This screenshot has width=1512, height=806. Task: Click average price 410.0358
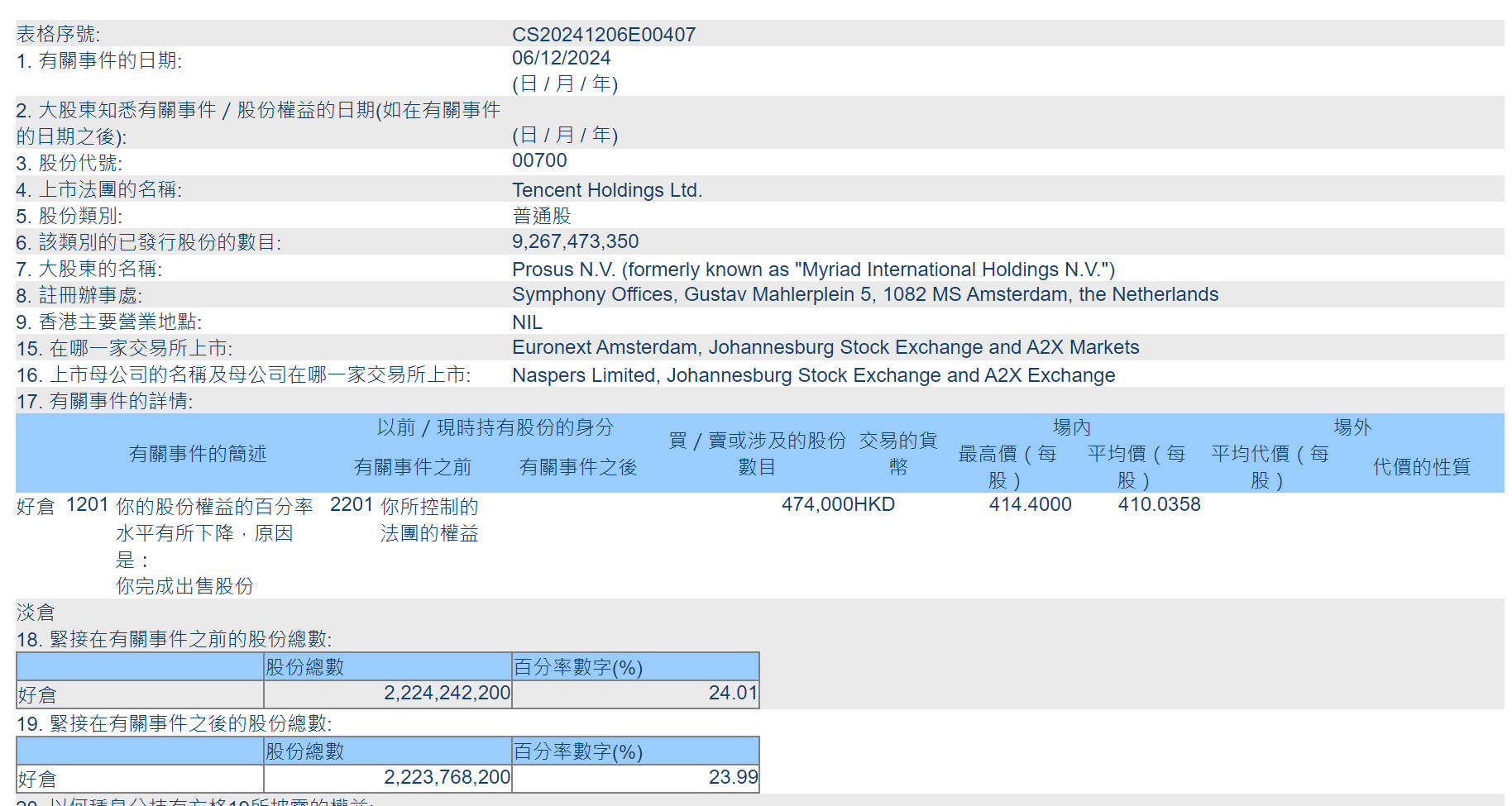click(x=1160, y=504)
